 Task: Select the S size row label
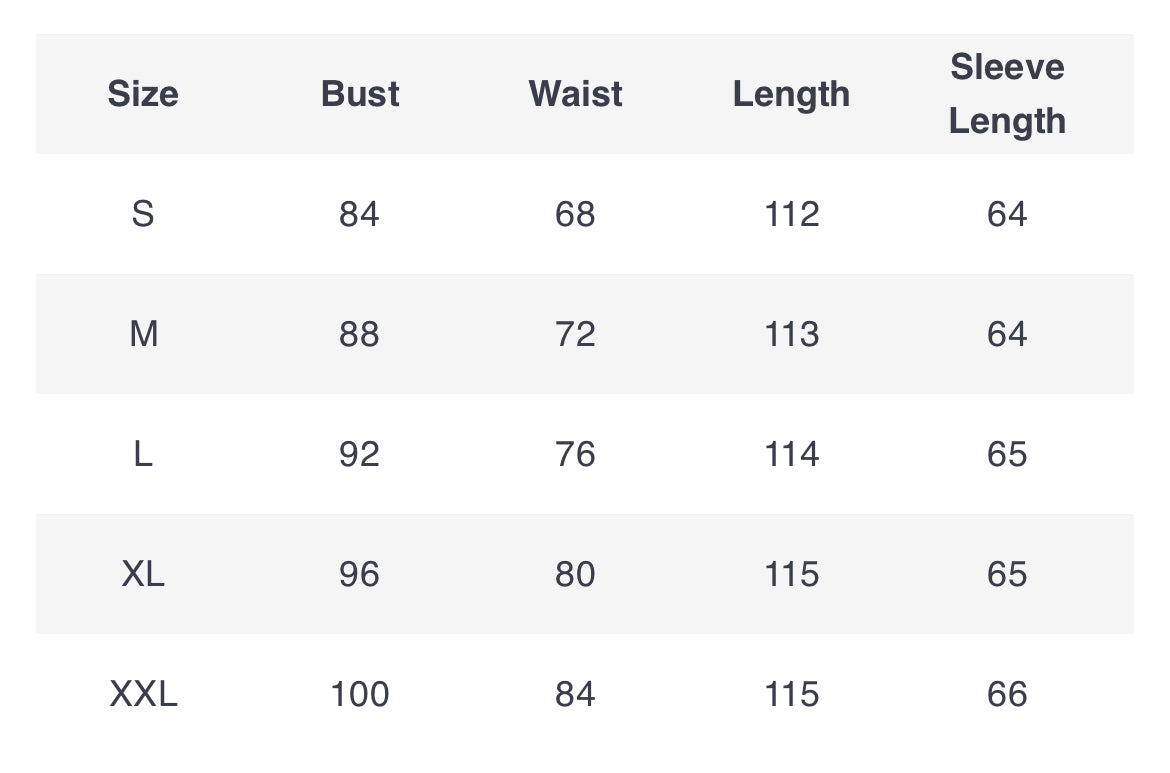(143, 214)
